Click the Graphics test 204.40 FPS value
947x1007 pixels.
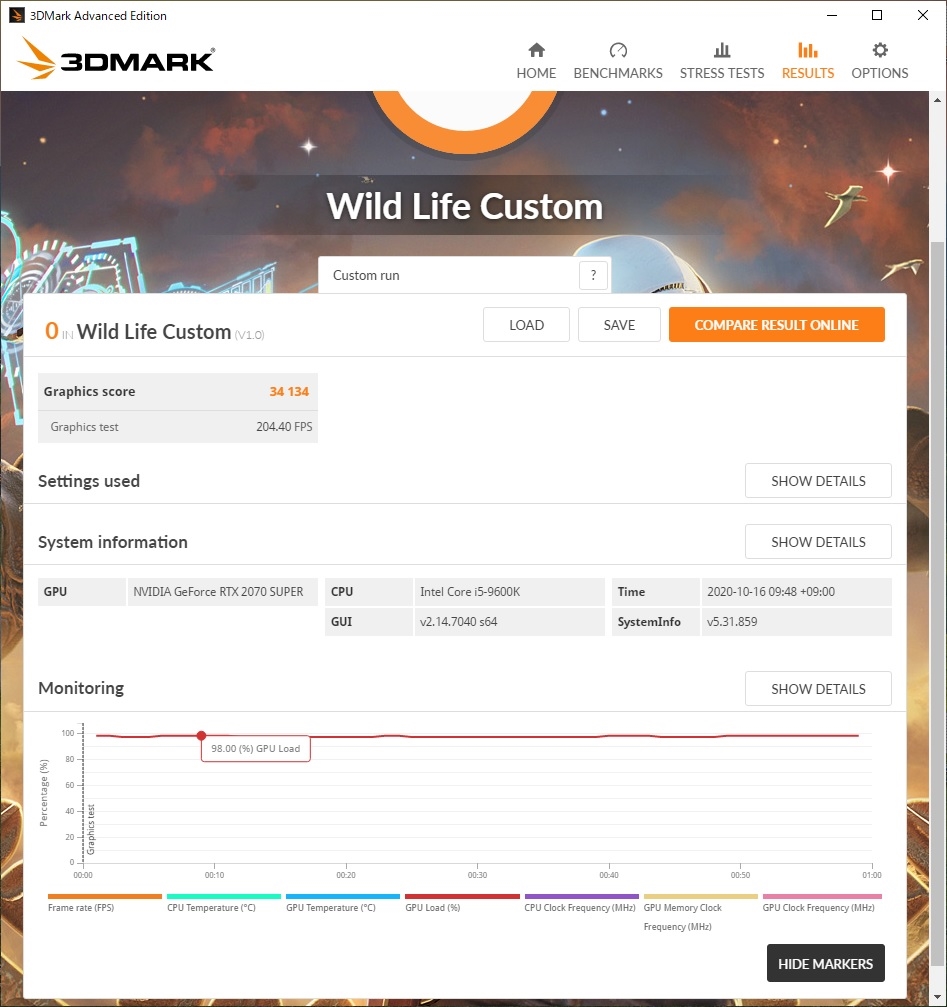click(284, 427)
